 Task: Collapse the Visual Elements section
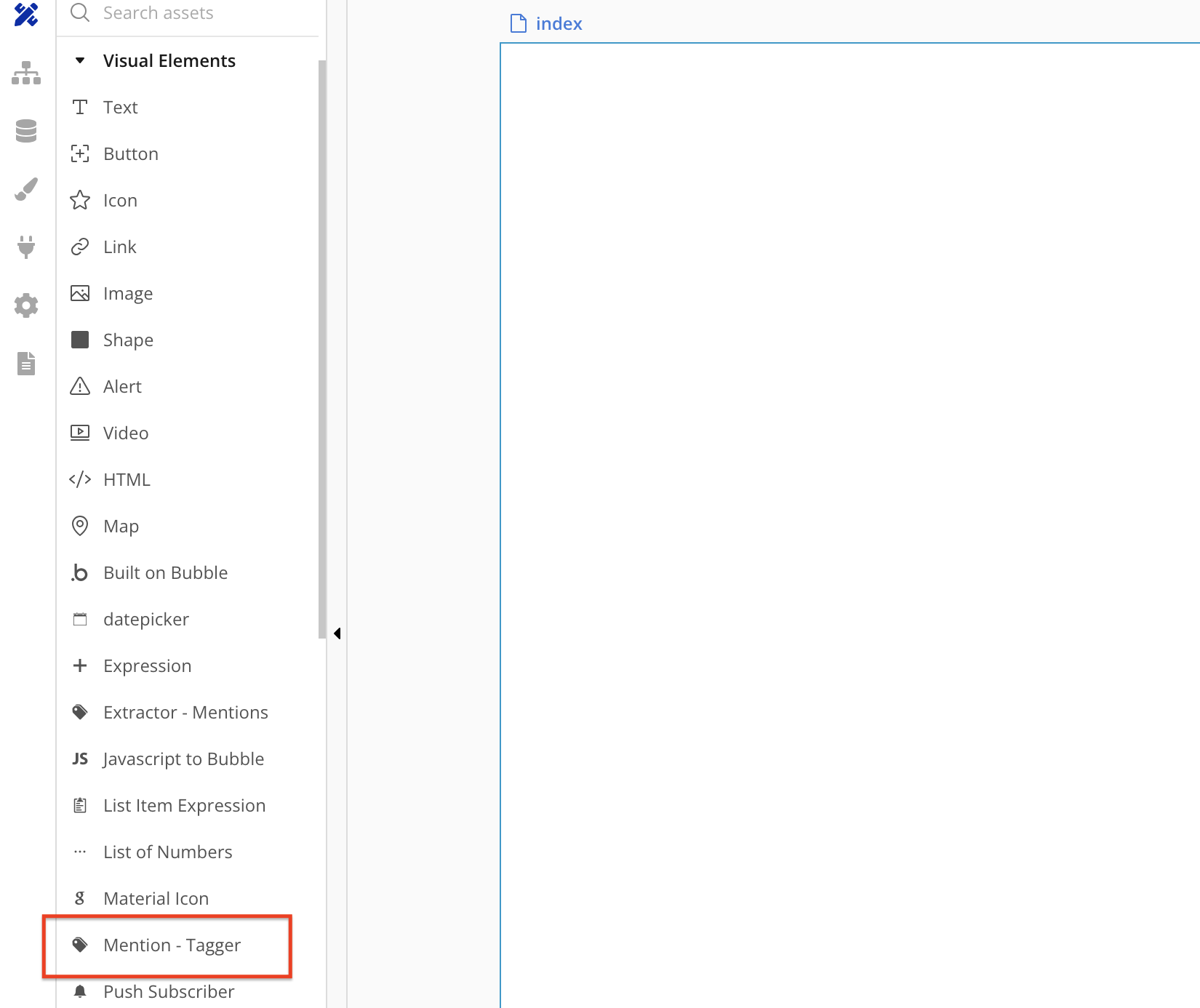(80, 60)
